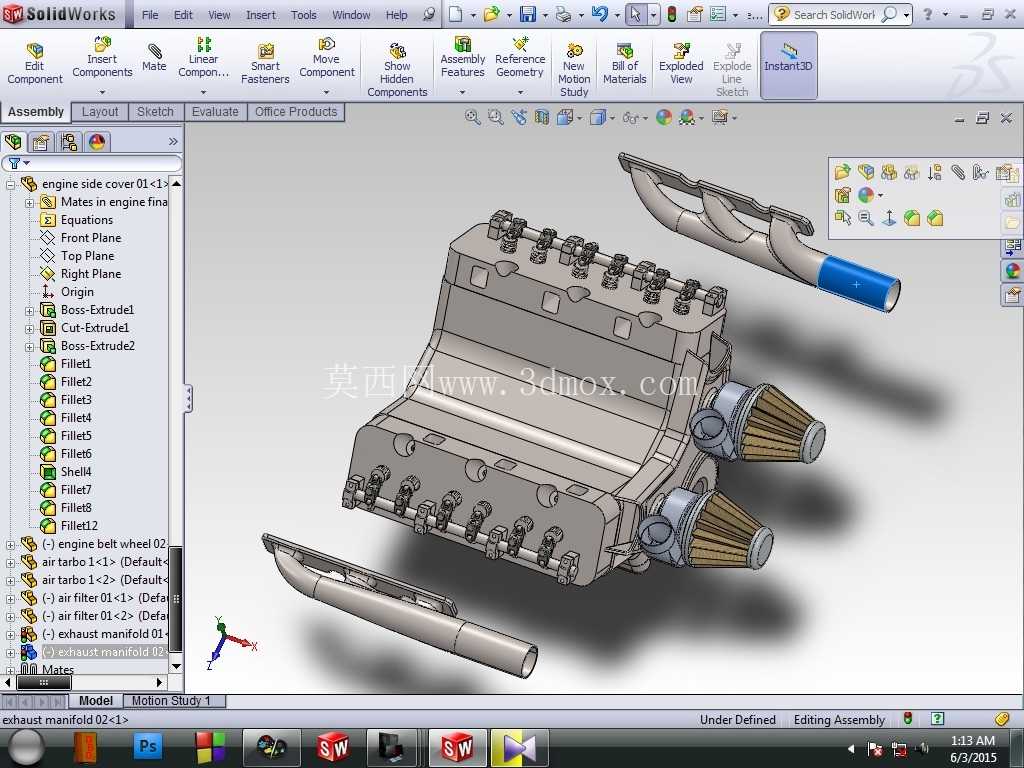This screenshot has height=768, width=1024.
Task: Switch to the Layout tab
Action: click(x=100, y=112)
